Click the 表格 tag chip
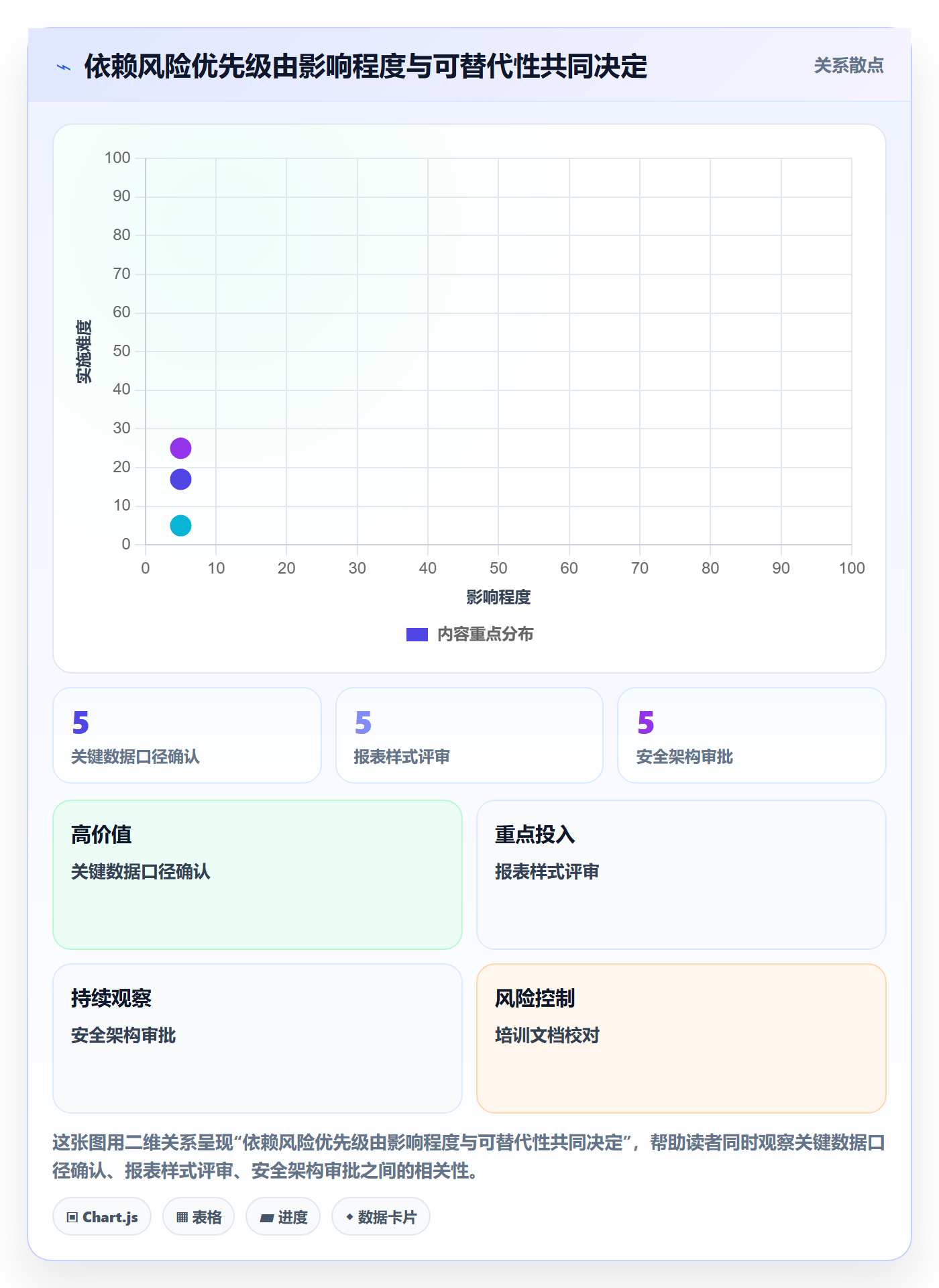The image size is (939, 1288). coord(199,1216)
